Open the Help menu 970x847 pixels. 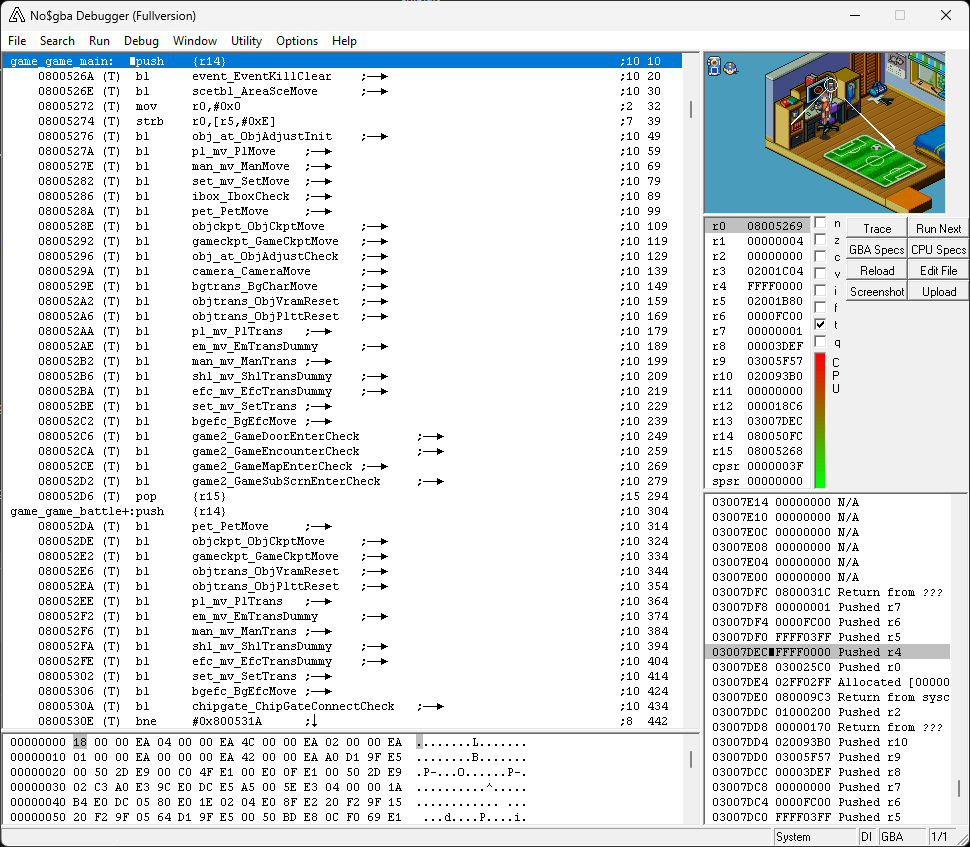point(344,41)
